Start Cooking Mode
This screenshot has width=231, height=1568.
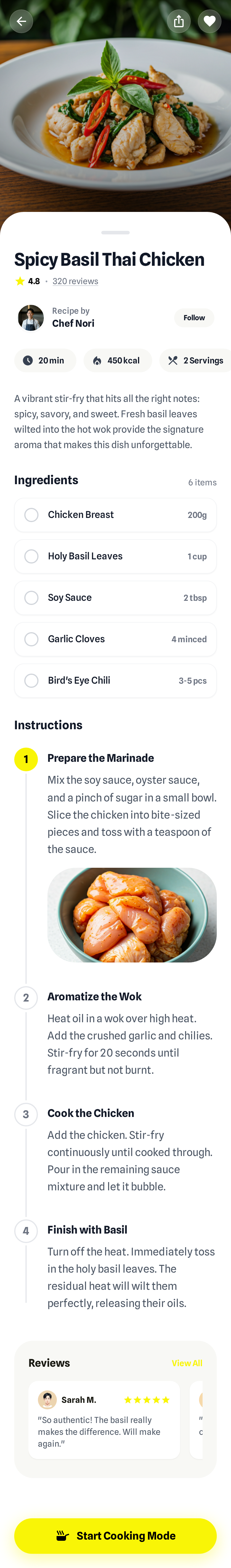115,1535
